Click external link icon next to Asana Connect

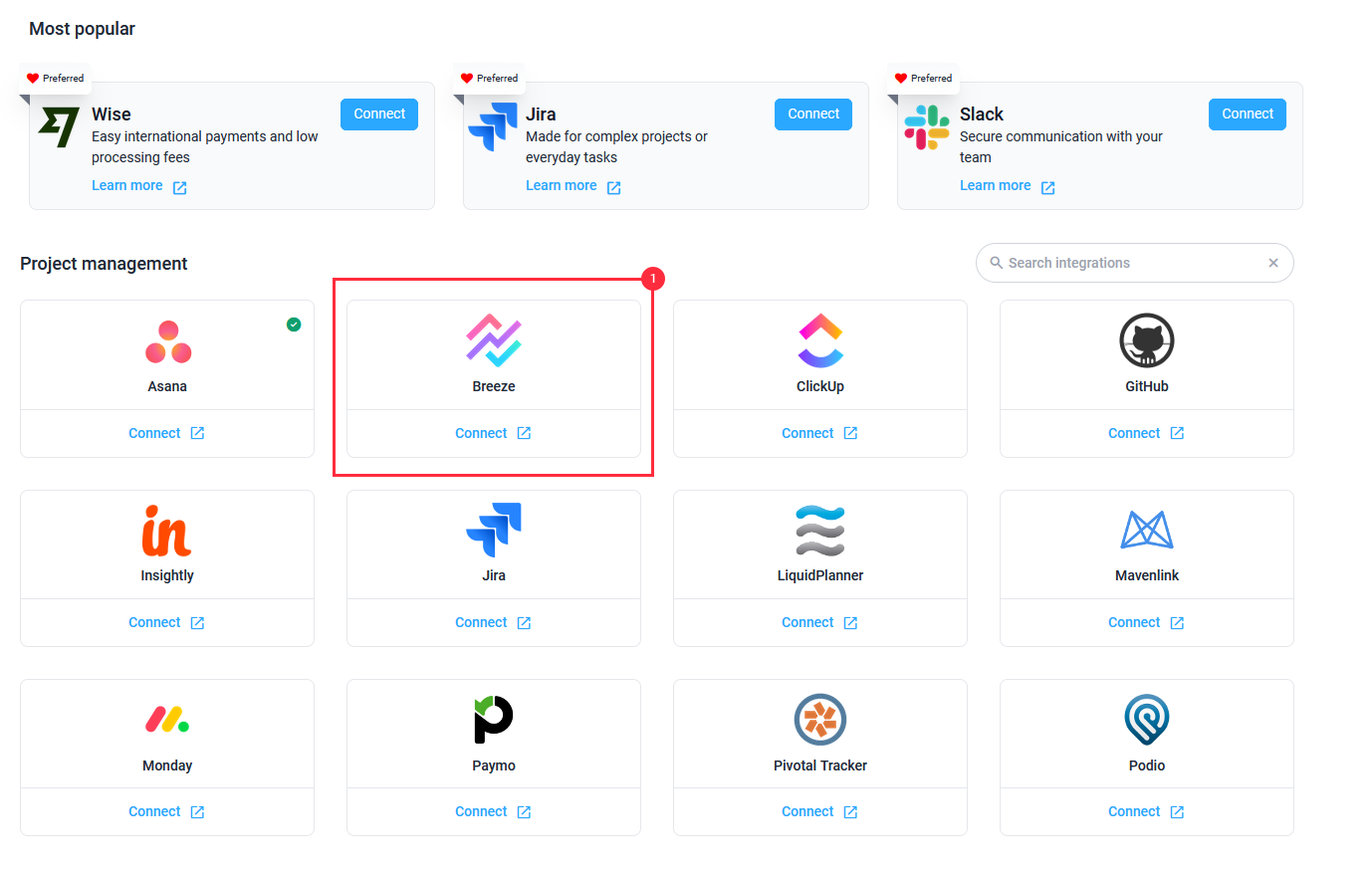[197, 433]
